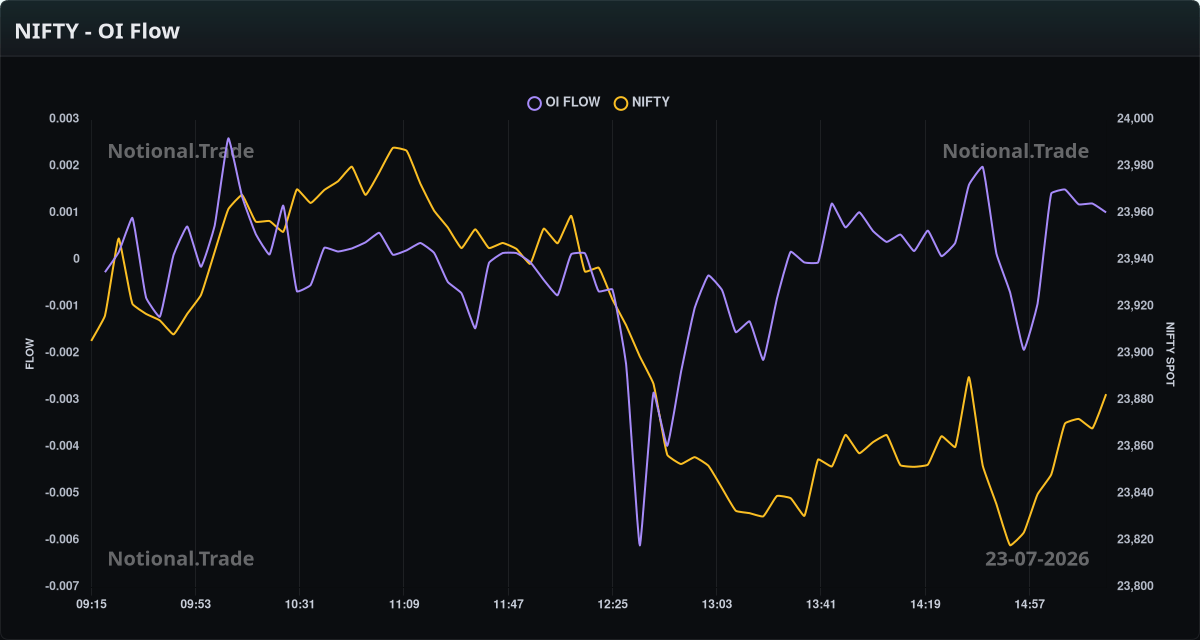This screenshot has width=1200, height=640.
Task: Click the -0.002 flow axis value
Action: coord(62,352)
